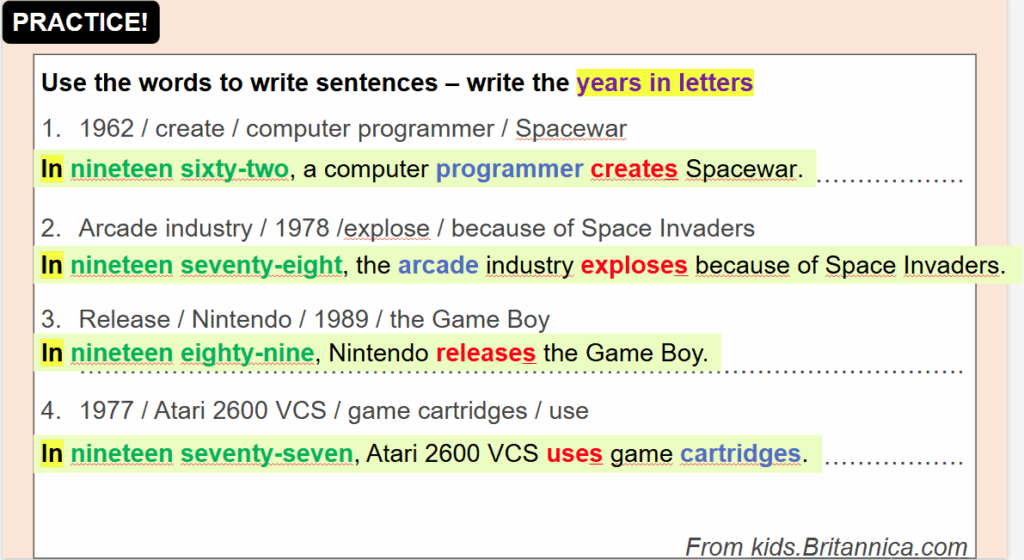Click the underlined word 'explose' in prompt 2
Screen dimensions: 1024x560
point(387,228)
